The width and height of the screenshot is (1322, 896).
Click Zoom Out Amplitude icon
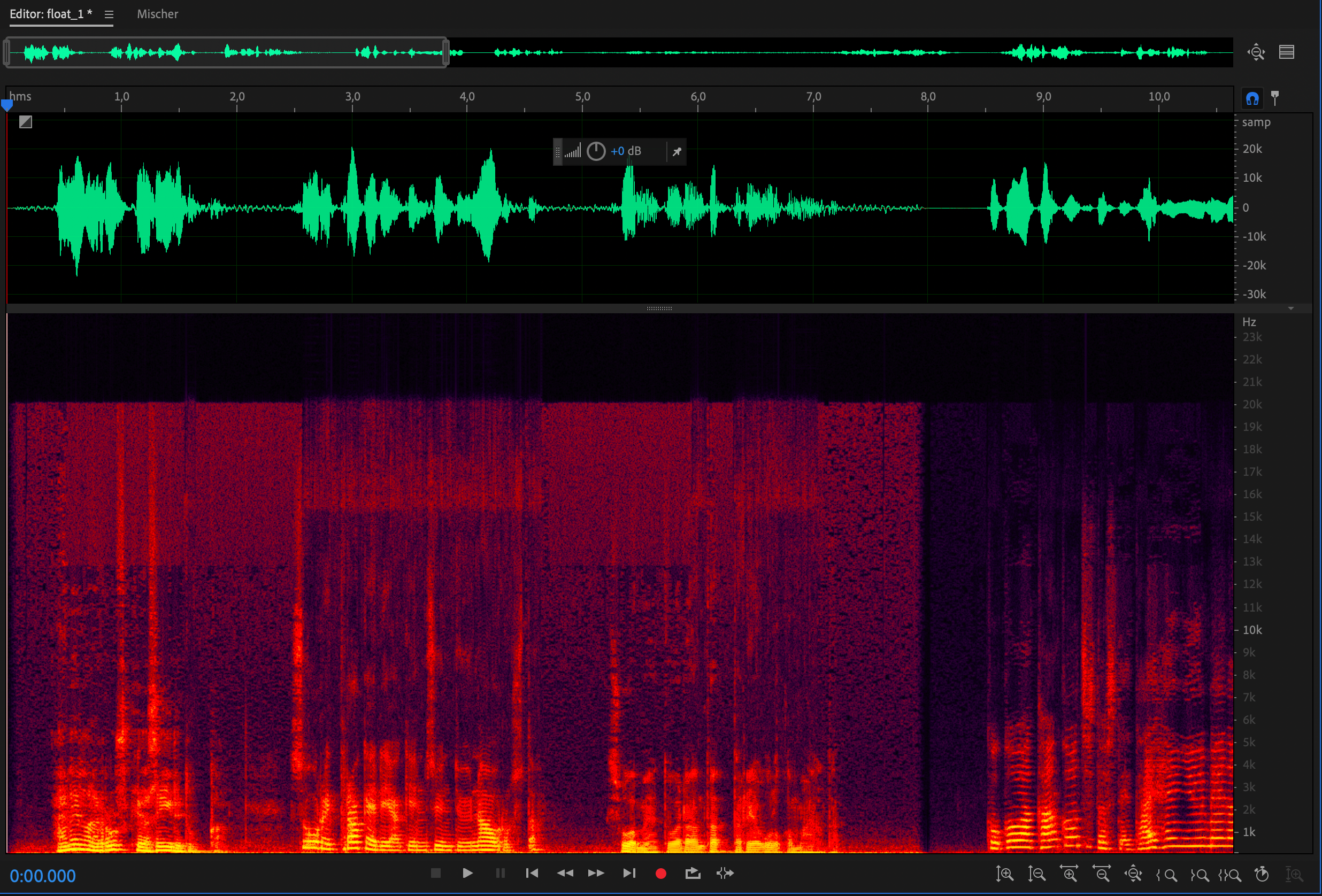[x=1036, y=874]
